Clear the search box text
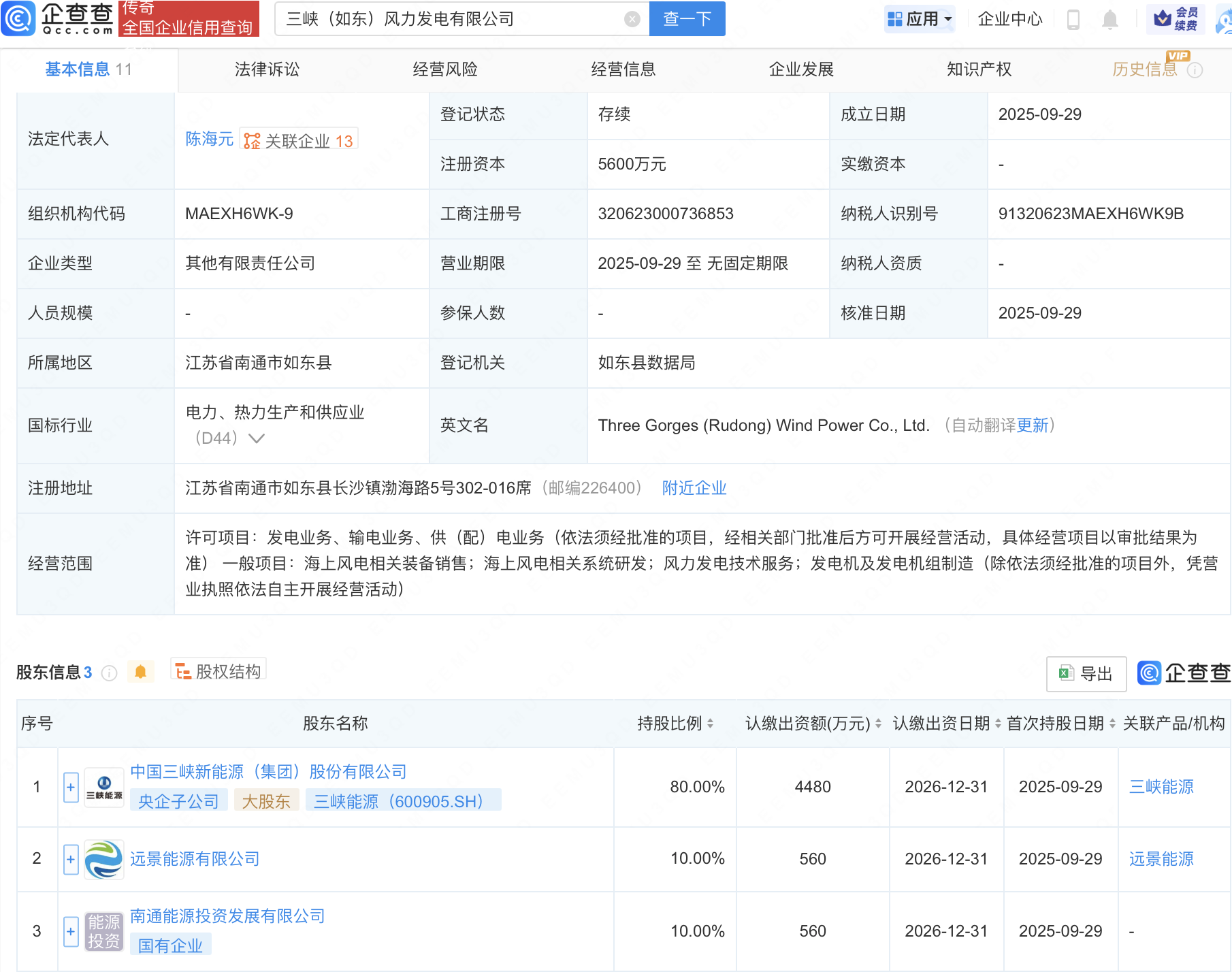 [632, 19]
